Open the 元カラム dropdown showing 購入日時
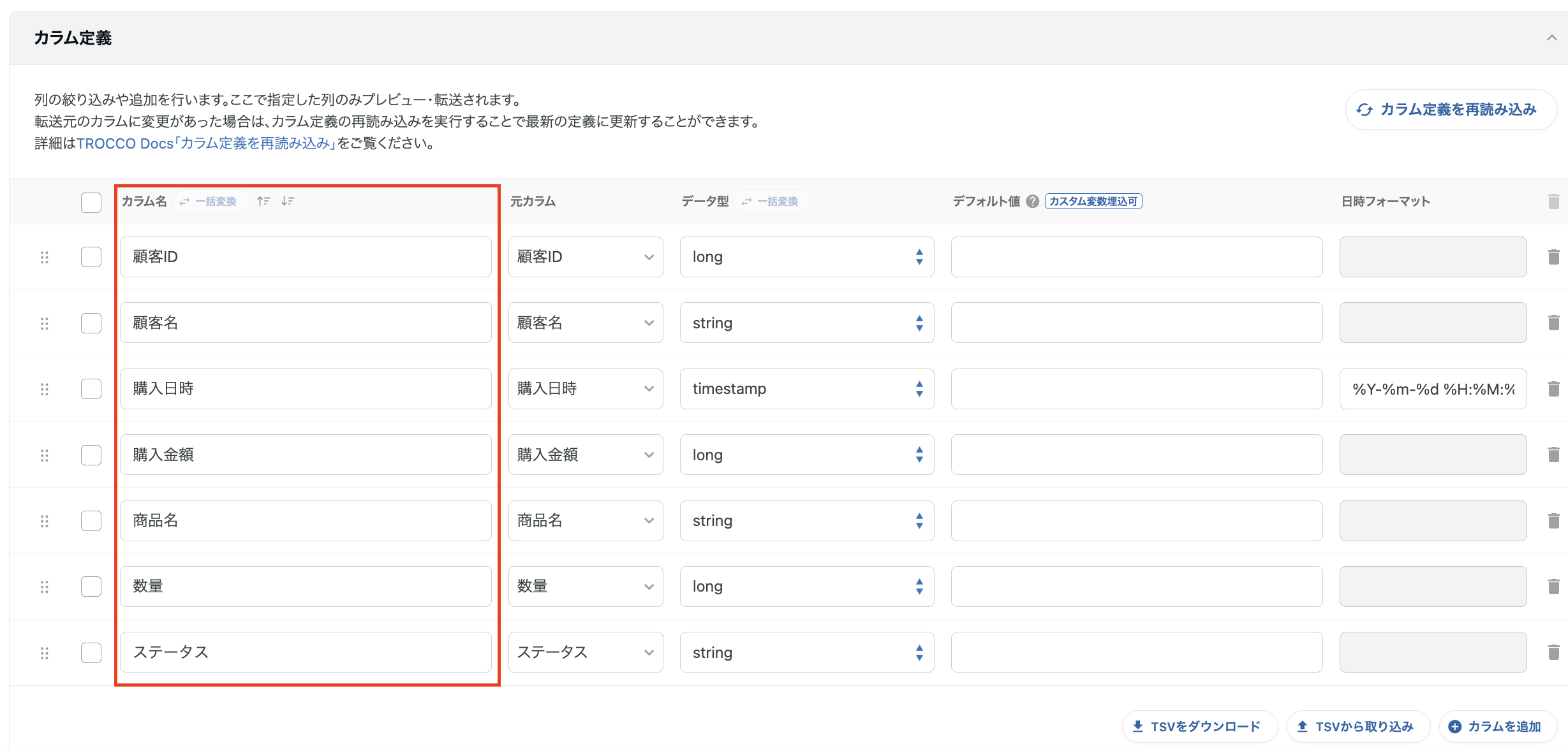 tap(586, 389)
